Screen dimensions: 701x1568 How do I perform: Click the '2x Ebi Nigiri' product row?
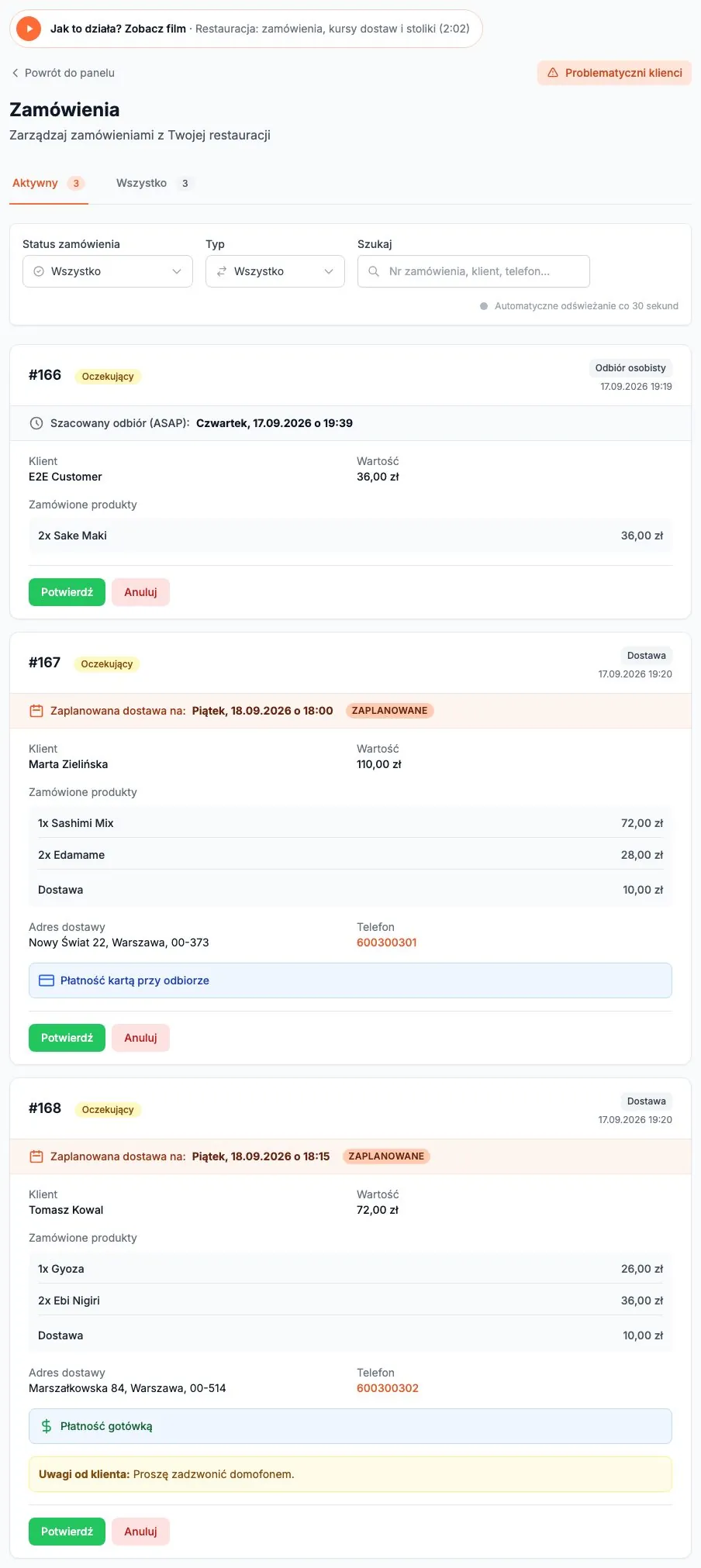pyautogui.click(x=350, y=1301)
